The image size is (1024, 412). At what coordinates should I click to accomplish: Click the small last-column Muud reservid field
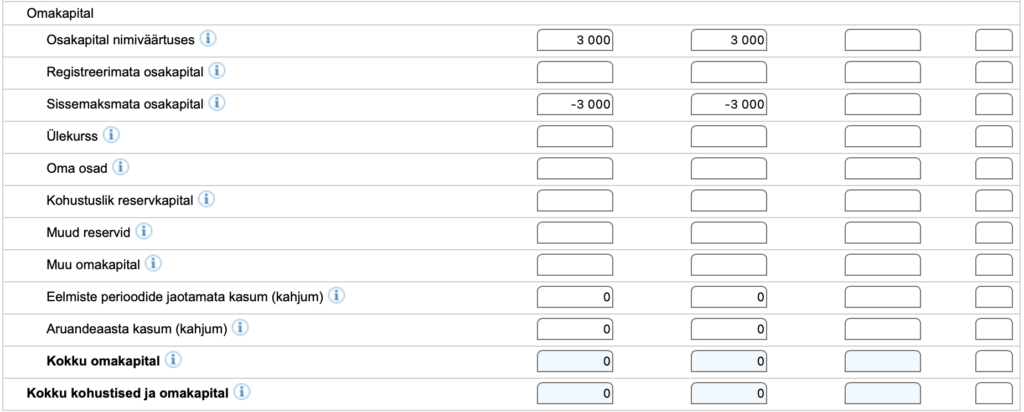click(994, 232)
